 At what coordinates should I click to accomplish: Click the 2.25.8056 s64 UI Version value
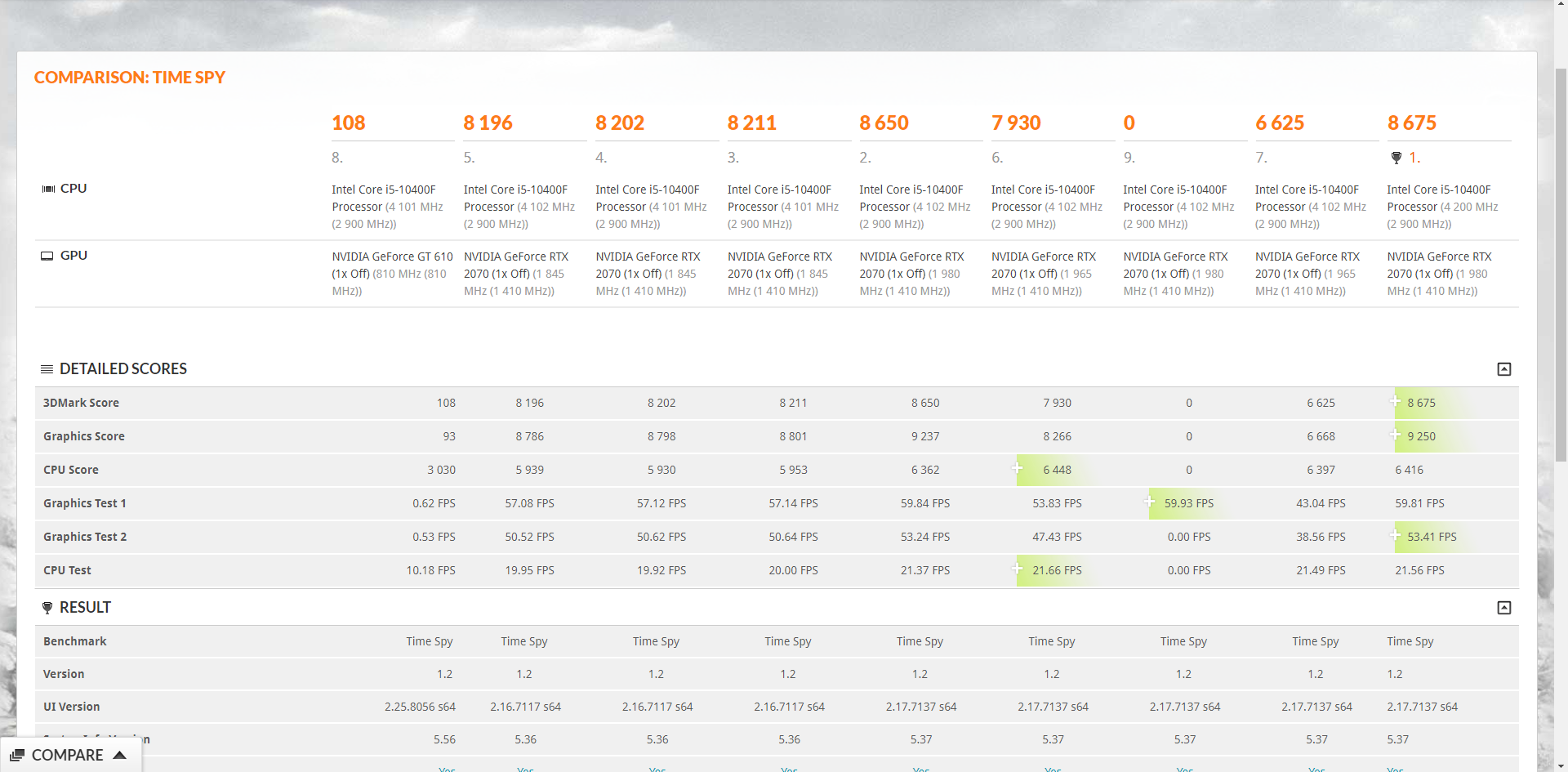pos(421,707)
